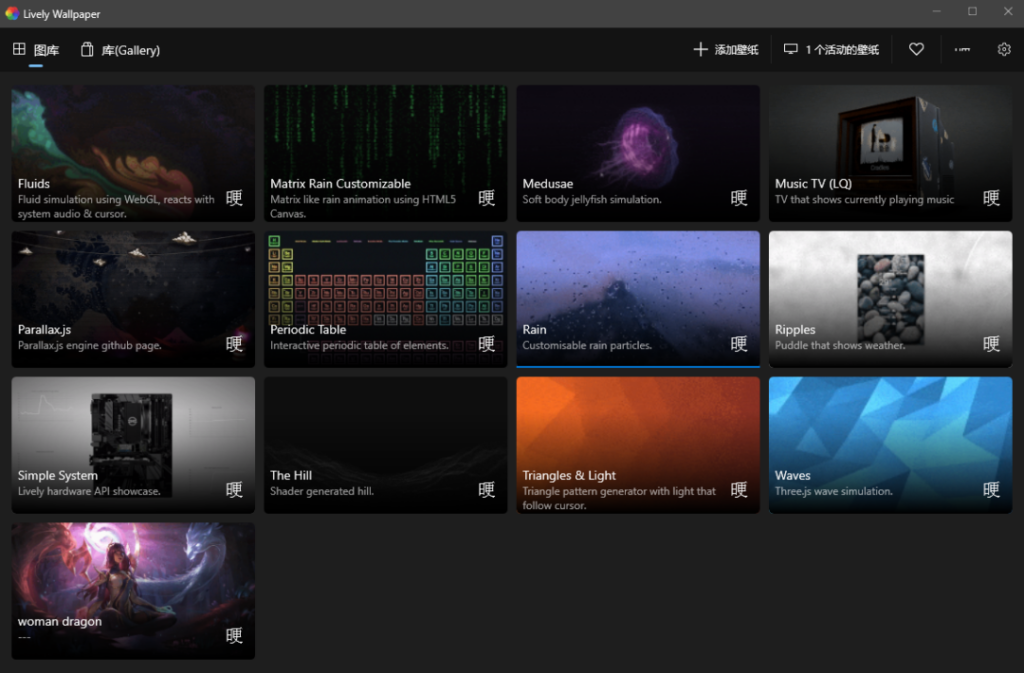Select the Music TV (LQ) wallpaper

click(x=890, y=153)
